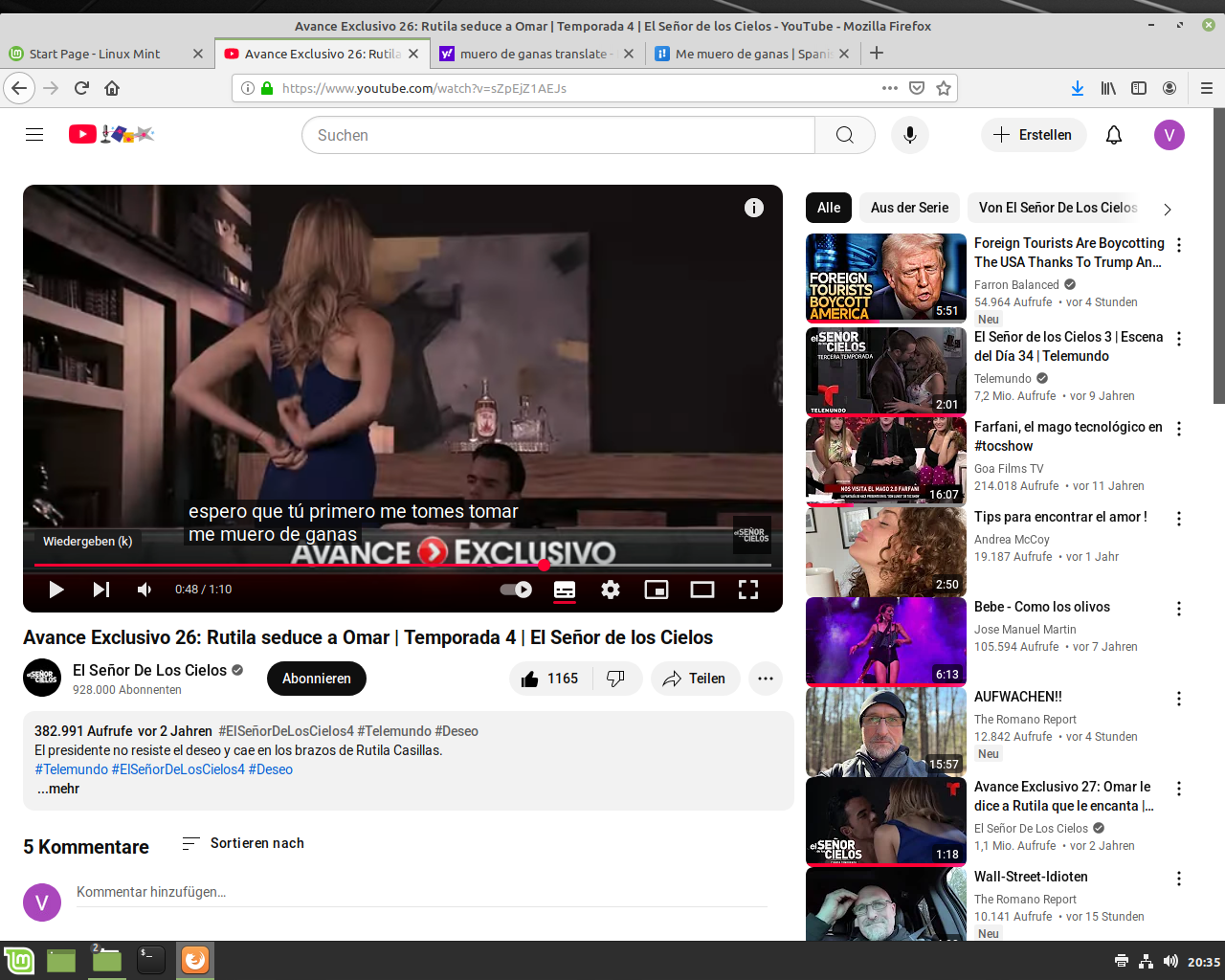Toggle subtitles captions button
The width and height of the screenshot is (1225, 980).
565,590
